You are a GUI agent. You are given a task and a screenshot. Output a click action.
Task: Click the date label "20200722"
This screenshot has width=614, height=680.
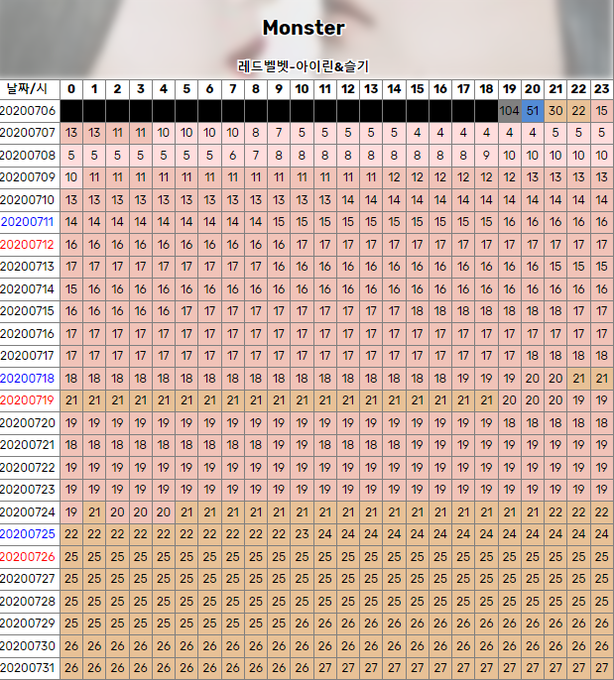point(28,468)
